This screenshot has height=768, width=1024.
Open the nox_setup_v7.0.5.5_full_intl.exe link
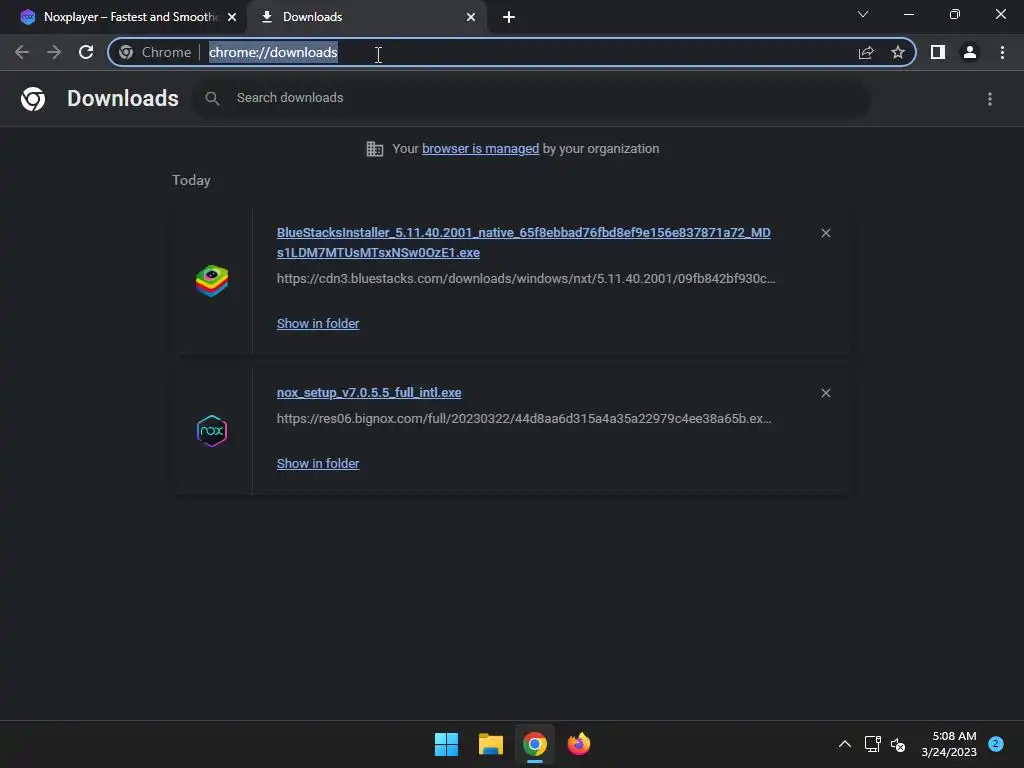pos(369,392)
